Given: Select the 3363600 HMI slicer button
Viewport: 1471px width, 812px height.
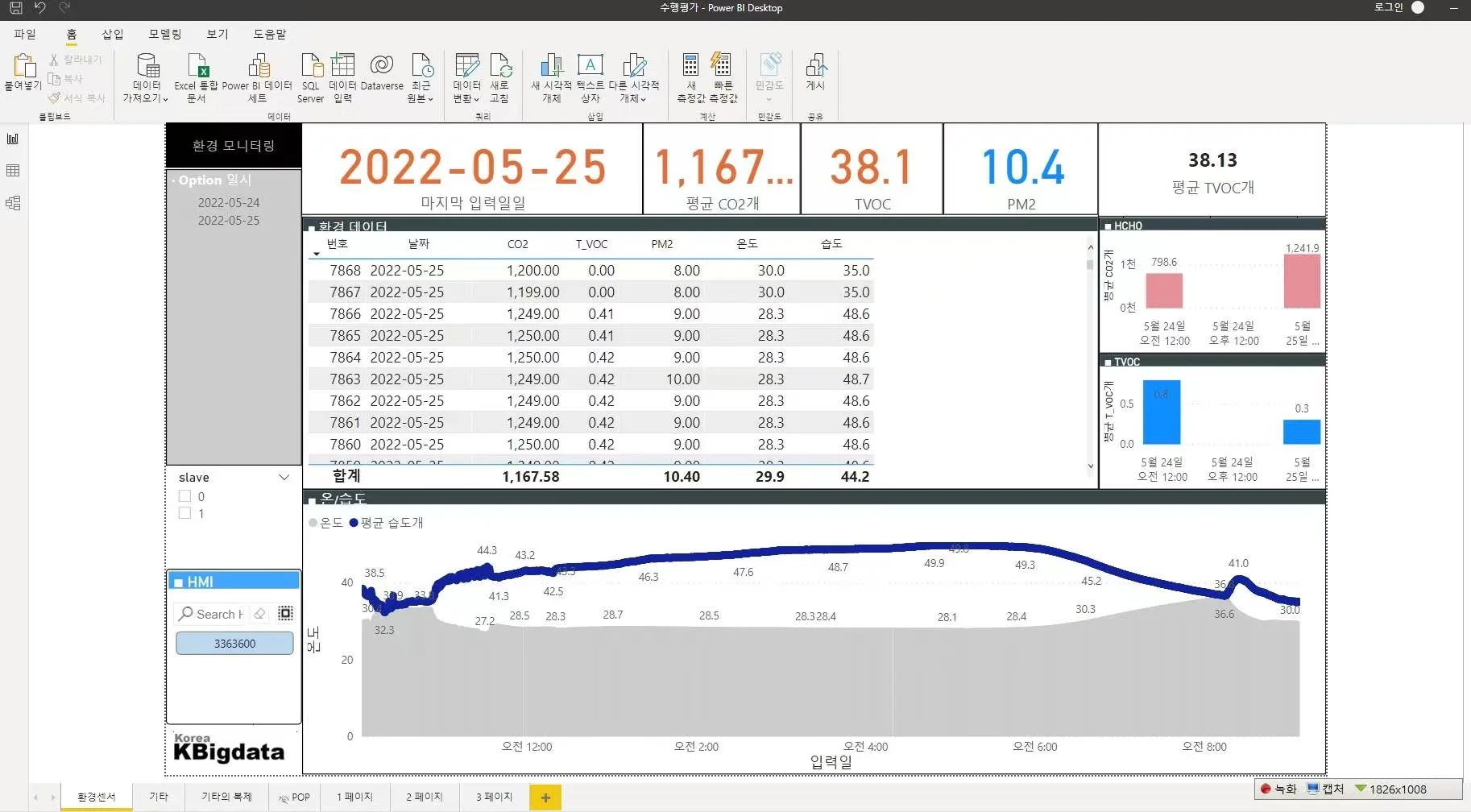Looking at the screenshot, I should tap(234, 644).
